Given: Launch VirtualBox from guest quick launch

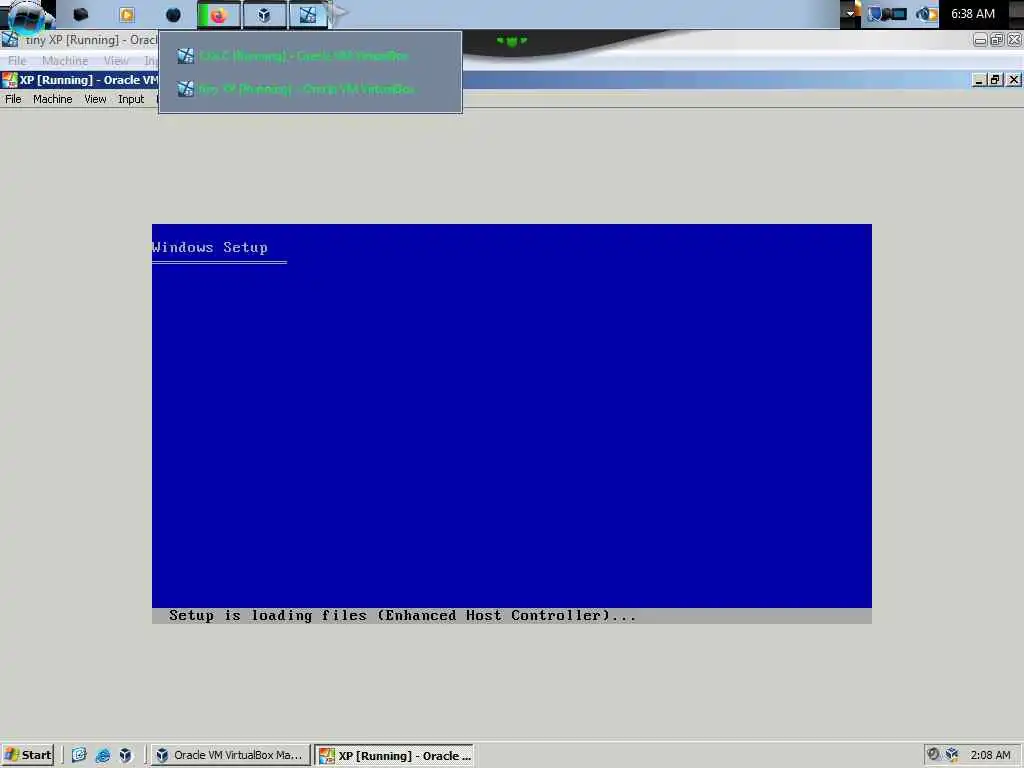Looking at the screenshot, I should tap(125, 755).
